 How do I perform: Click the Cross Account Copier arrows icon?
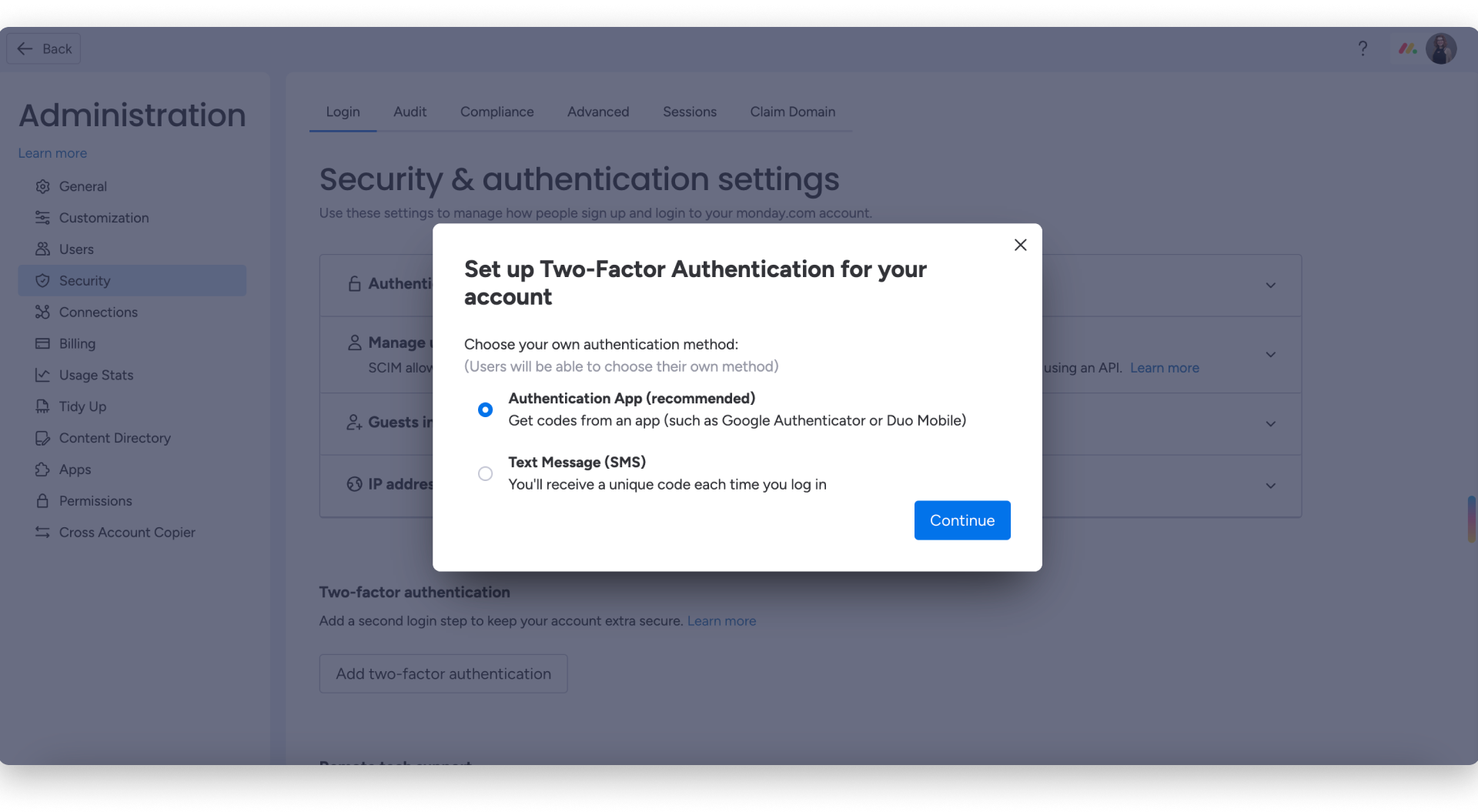(x=42, y=532)
